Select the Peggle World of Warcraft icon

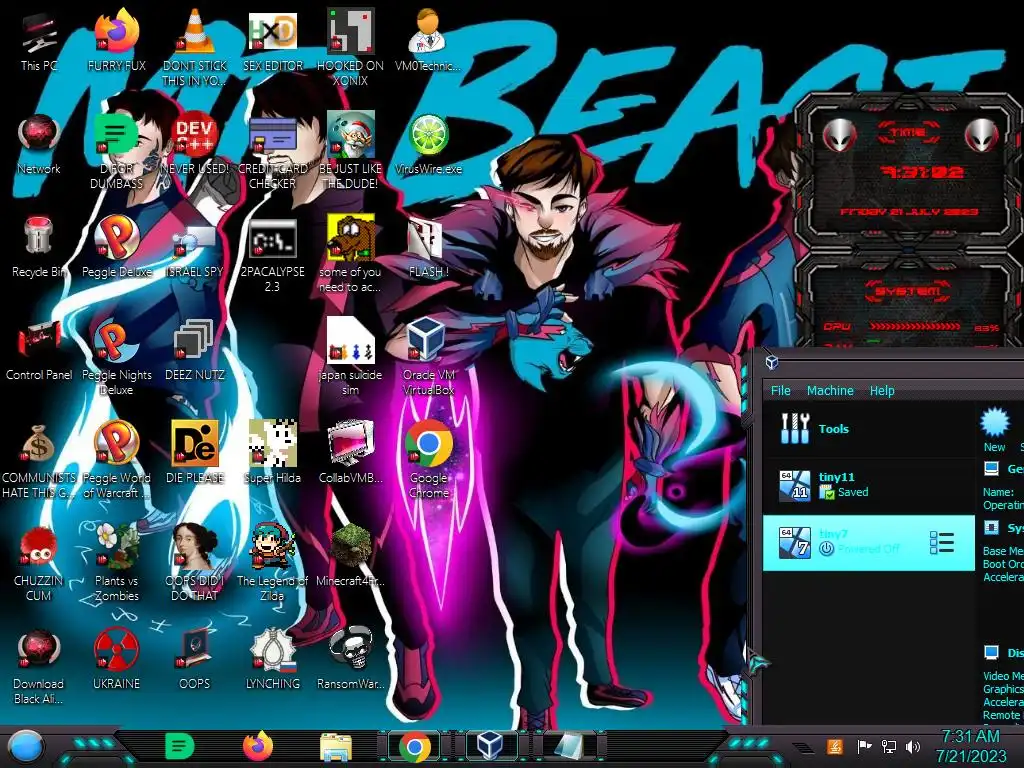[x=116, y=460]
